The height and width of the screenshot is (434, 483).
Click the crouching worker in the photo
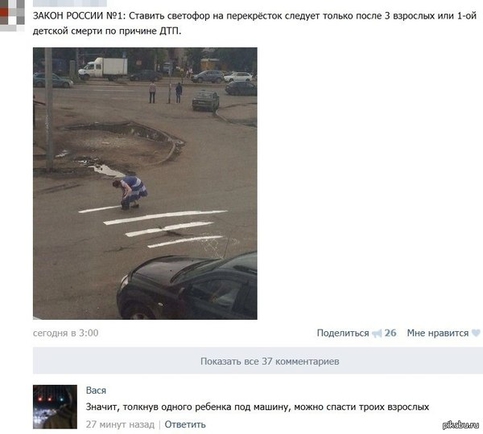130,191
